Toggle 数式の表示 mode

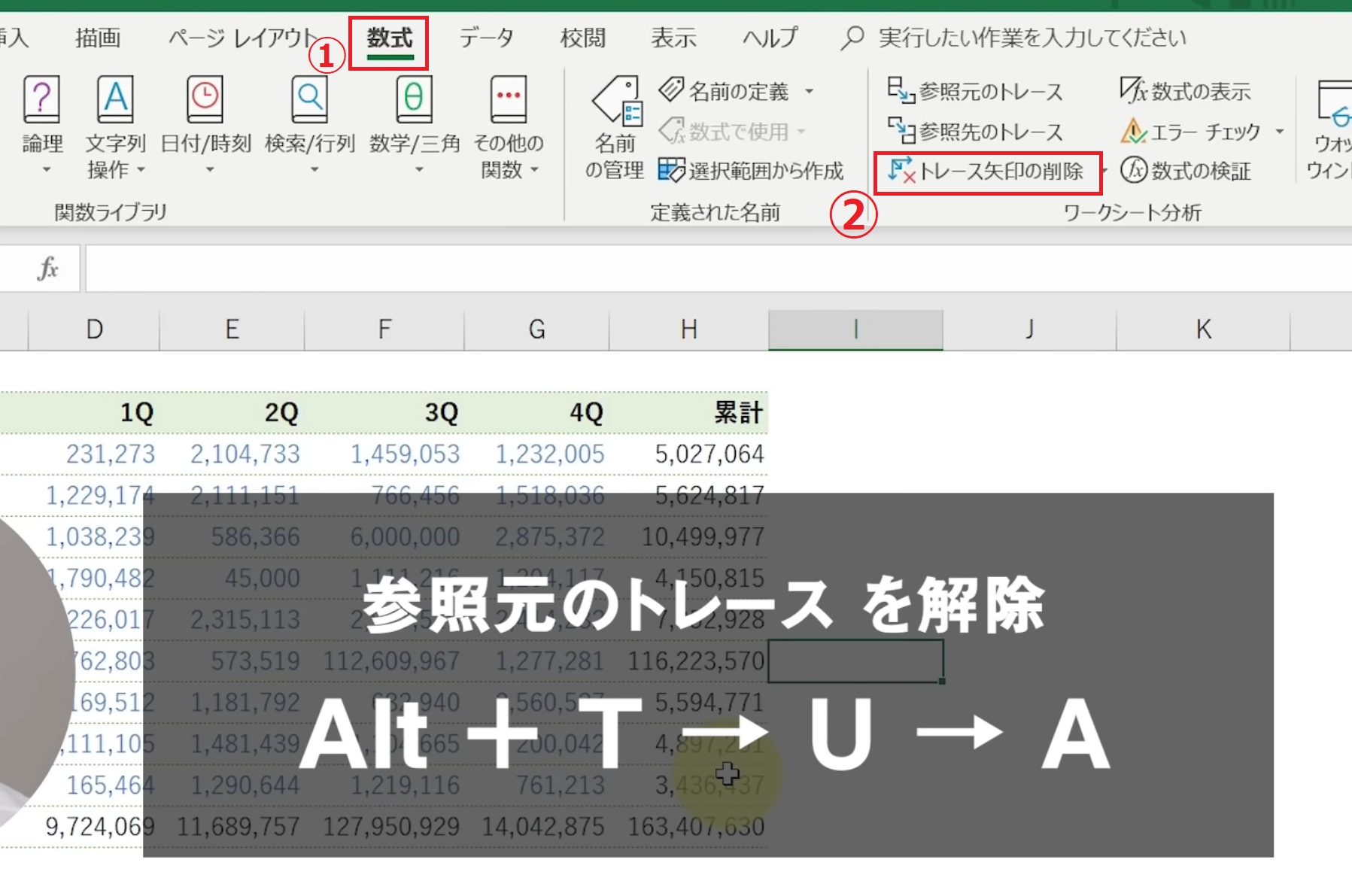pyautogui.click(x=1185, y=91)
